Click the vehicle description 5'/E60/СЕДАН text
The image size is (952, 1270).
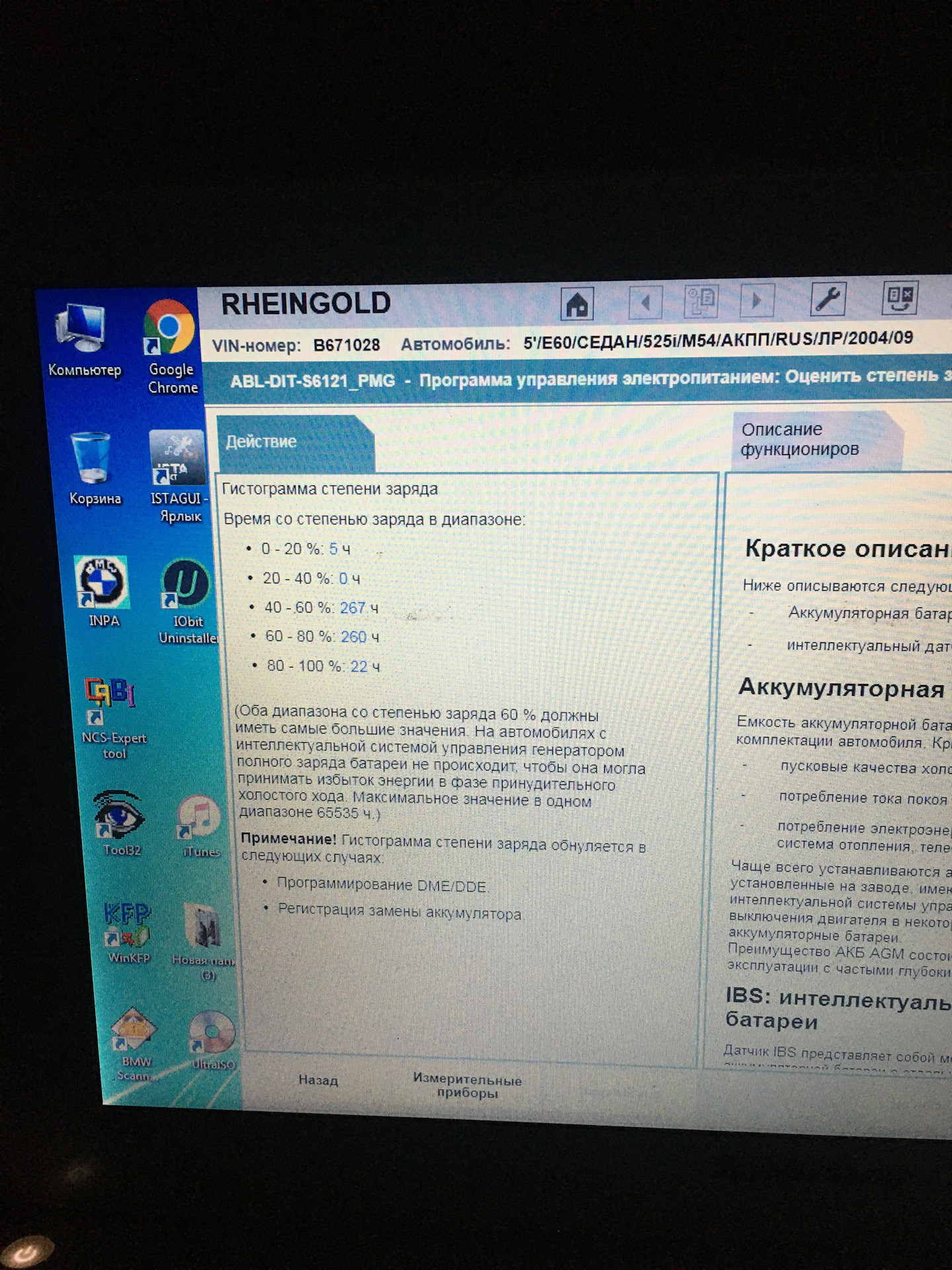coord(718,340)
